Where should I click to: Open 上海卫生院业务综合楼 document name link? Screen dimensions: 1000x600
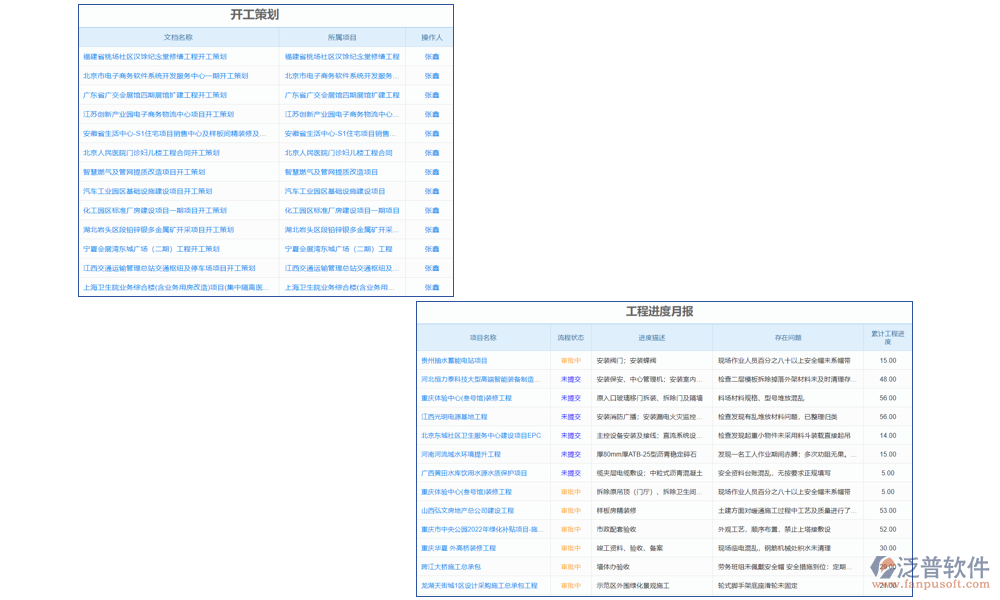click(x=176, y=288)
